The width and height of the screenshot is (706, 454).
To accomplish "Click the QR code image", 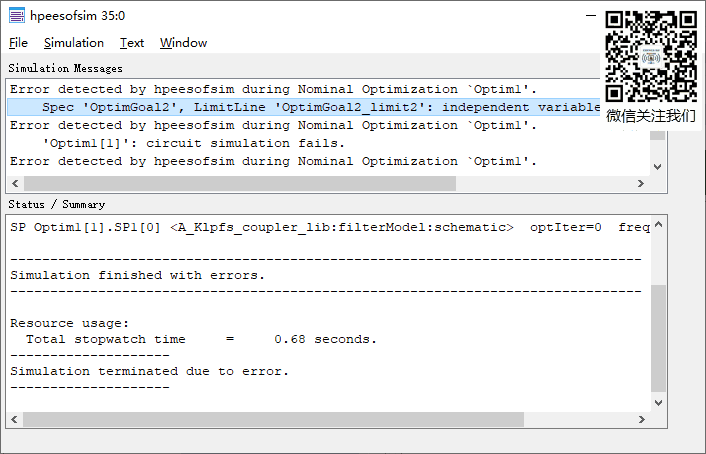I will coord(651,55).
